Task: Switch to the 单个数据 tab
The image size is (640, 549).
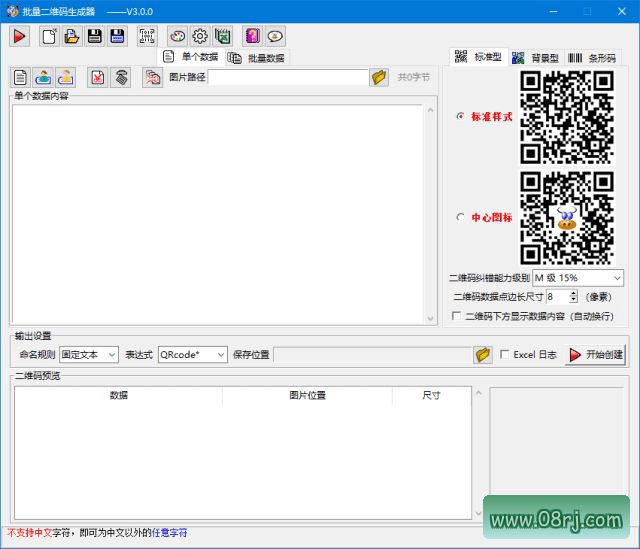Action: click(191, 57)
